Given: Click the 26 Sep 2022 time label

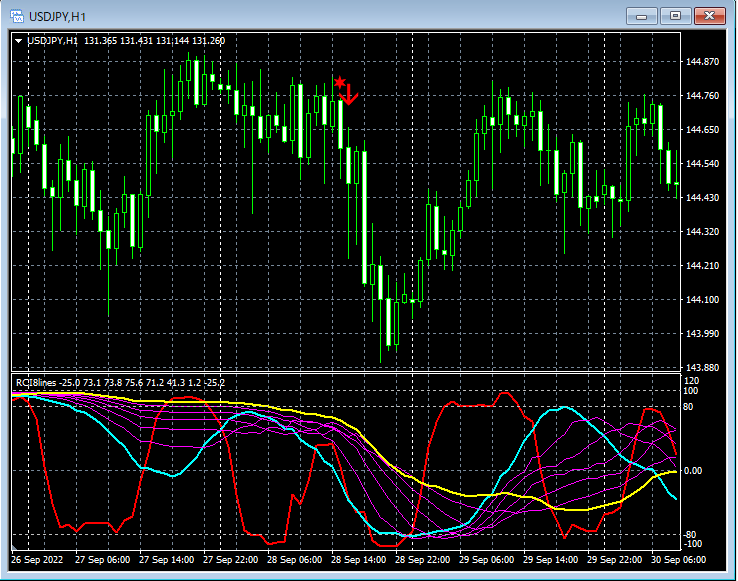Looking at the screenshot, I should pos(37,560).
